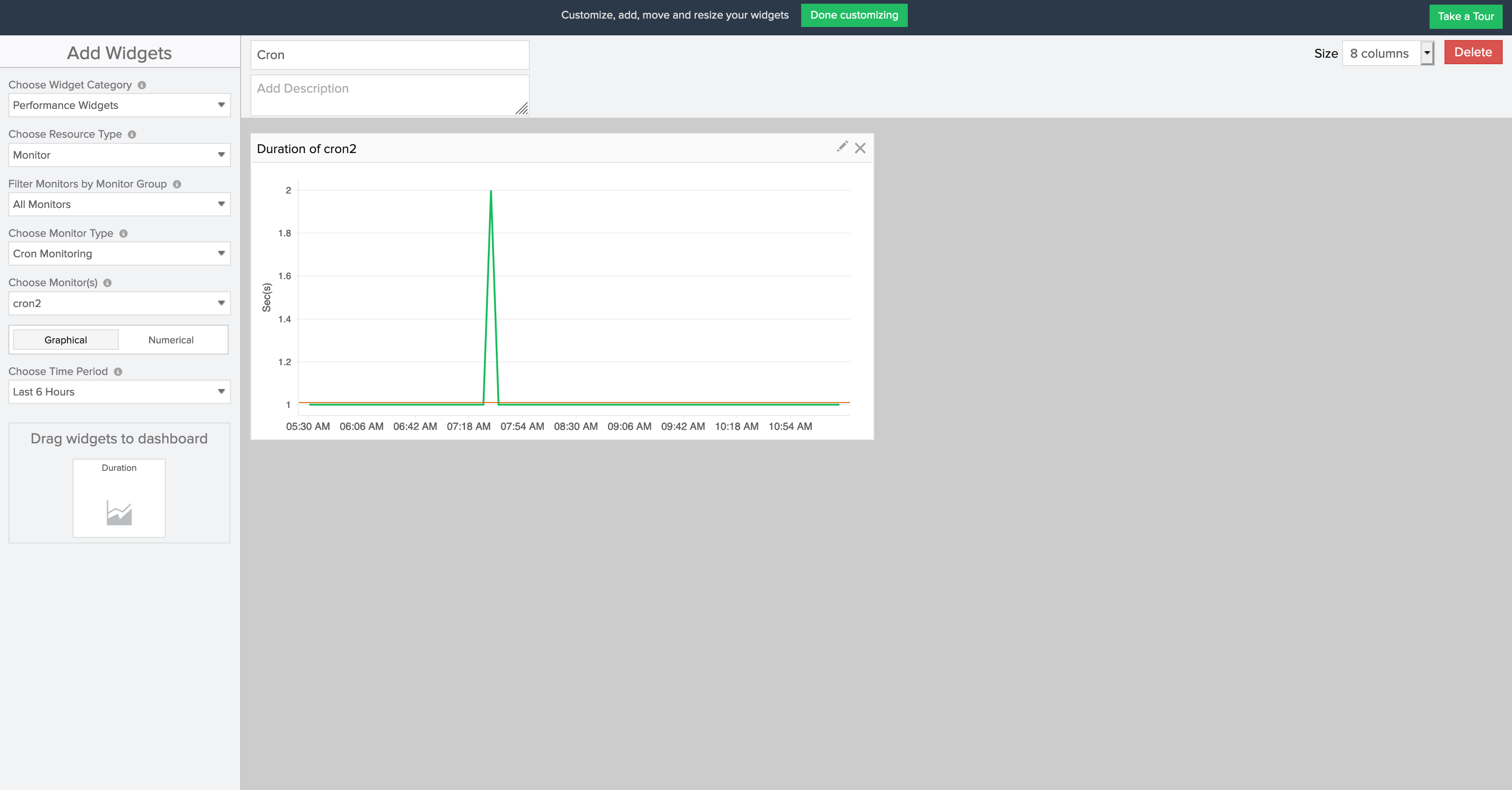Click info icon next to Choose Time Period
Image resolution: width=1512 pixels, height=790 pixels.
118,372
